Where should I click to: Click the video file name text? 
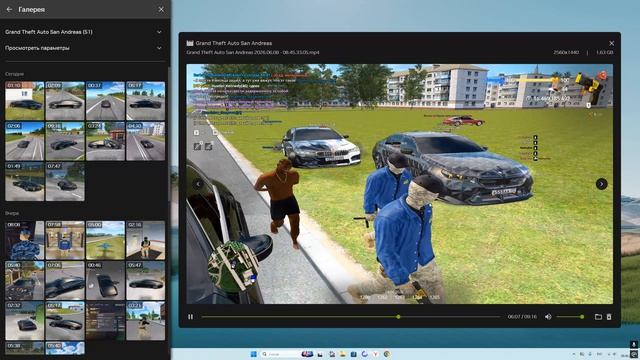point(253,52)
